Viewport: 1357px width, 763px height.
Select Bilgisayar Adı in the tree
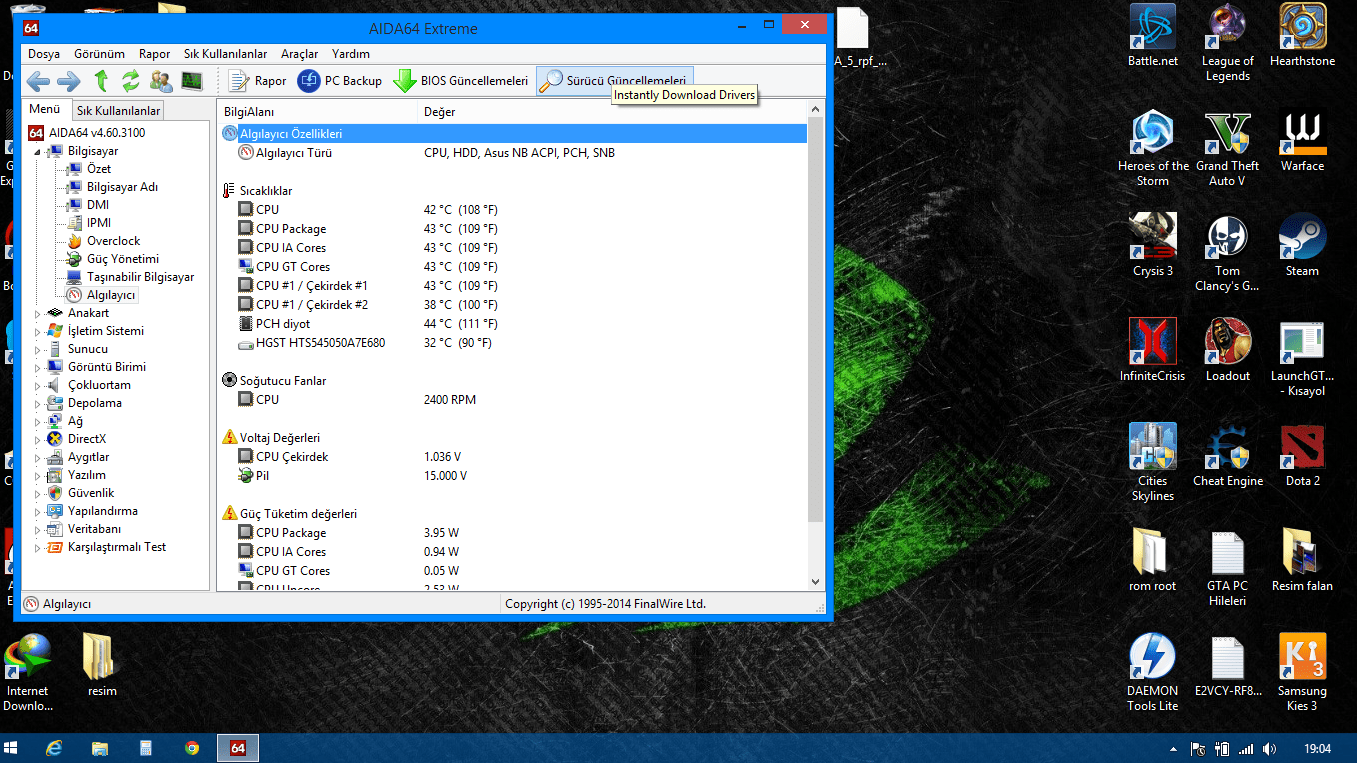click(122, 187)
